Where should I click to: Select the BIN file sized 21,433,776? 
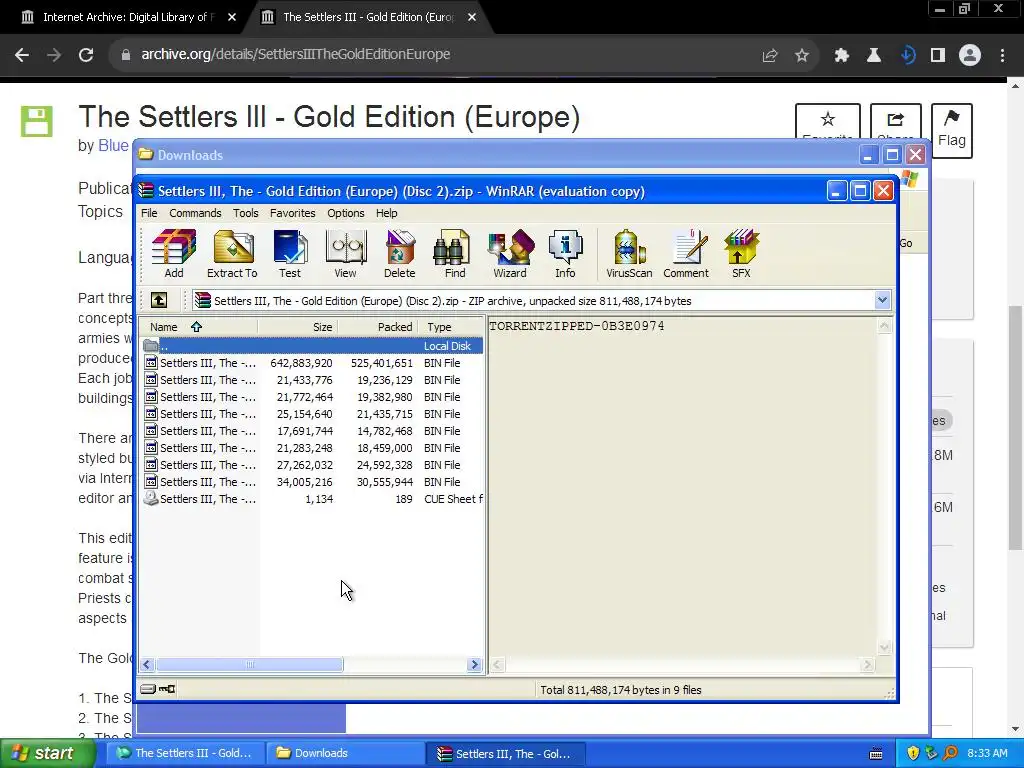(312, 380)
